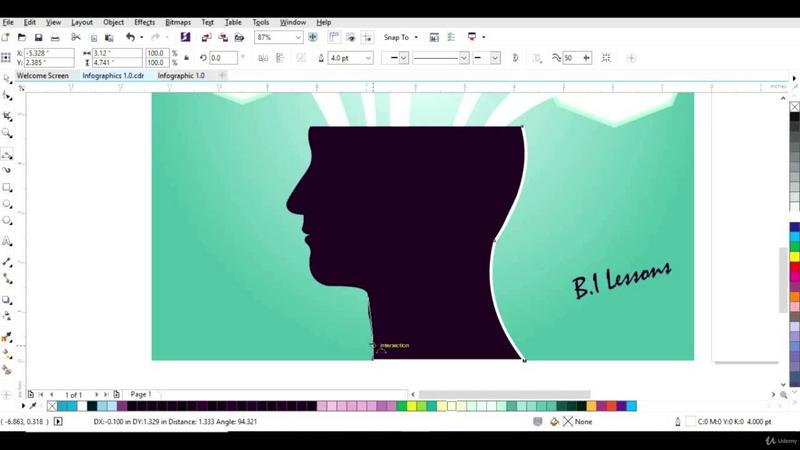Open the File menu
Viewport: 800px width, 450px height.
click(8, 22)
